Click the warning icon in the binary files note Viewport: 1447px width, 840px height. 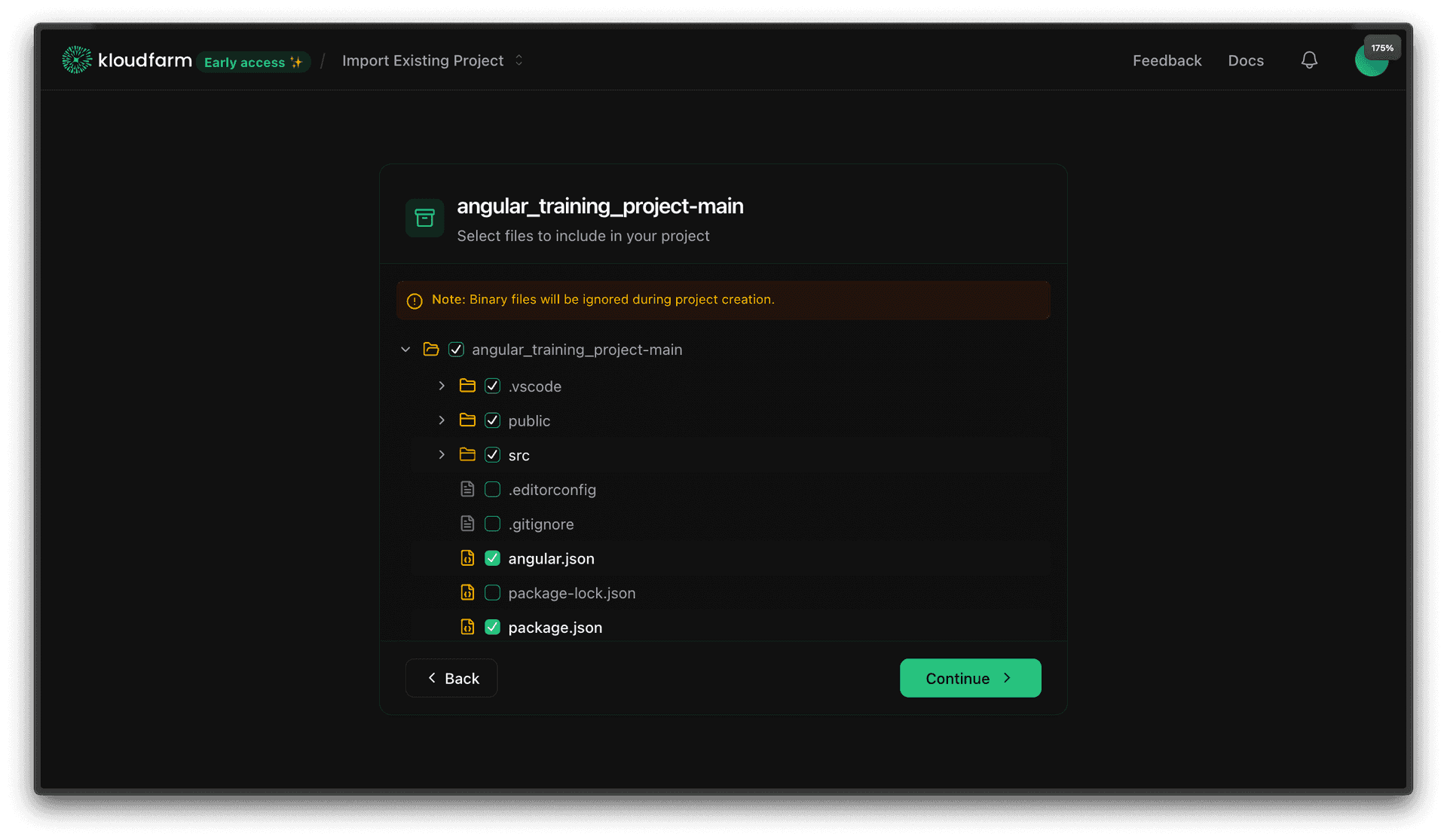415,300
